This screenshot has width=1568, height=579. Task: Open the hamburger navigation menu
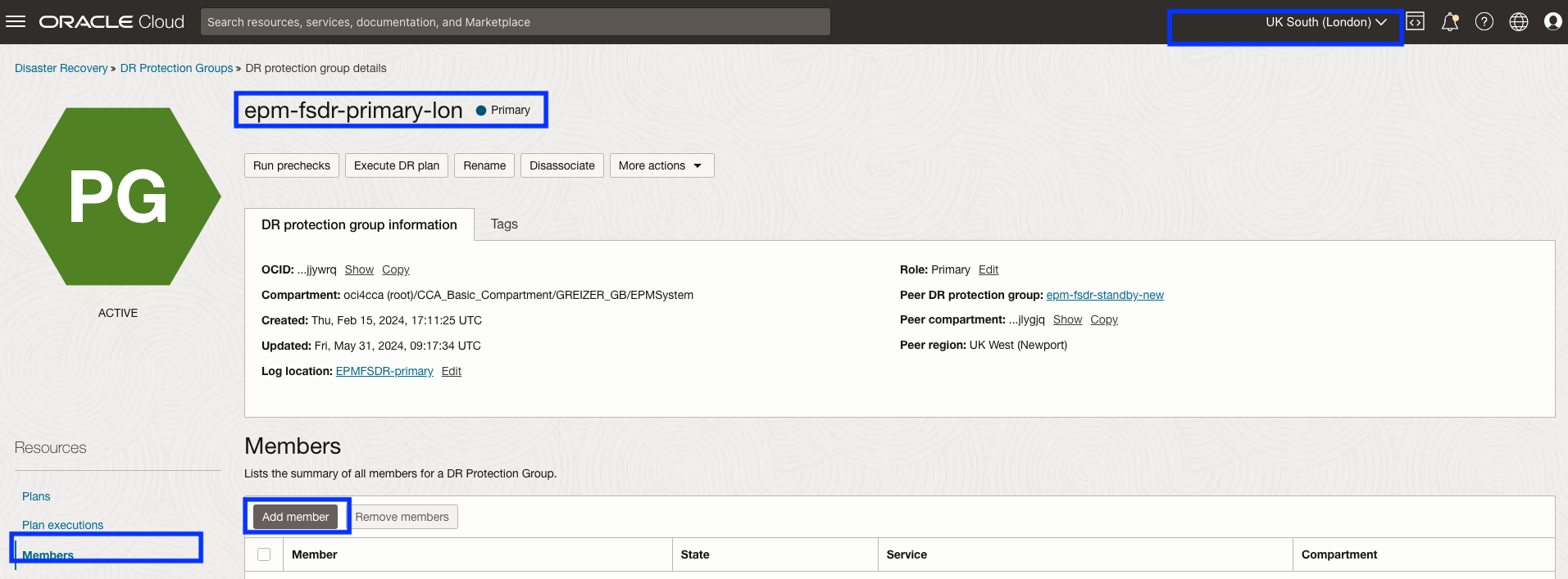pyautogui.click(x=16, y=22)
